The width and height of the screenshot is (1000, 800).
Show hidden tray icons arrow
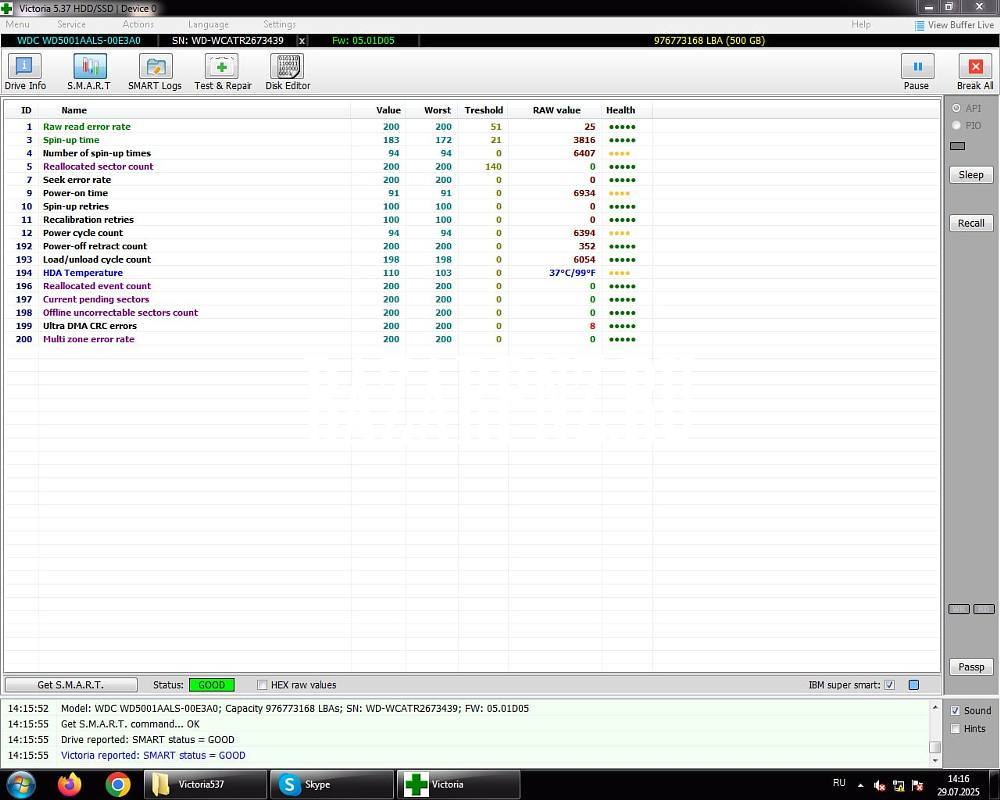(x=860, y=785)
